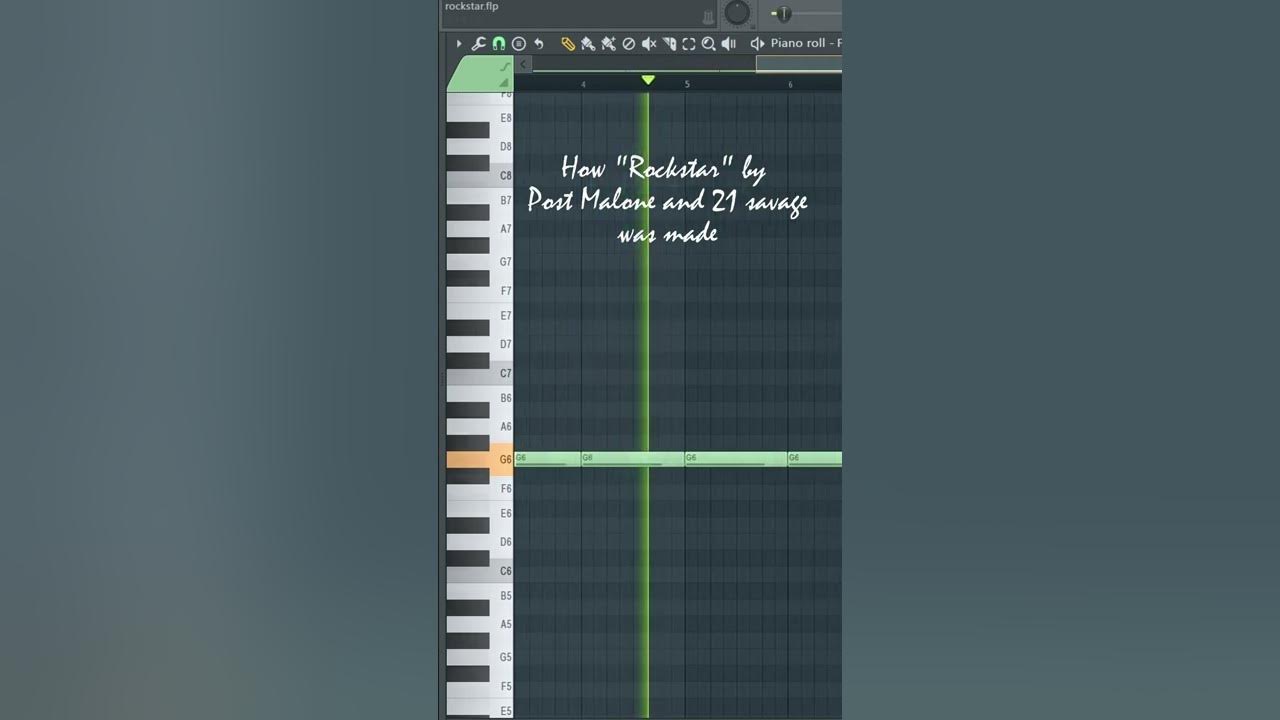Play the B5 piano key

tap(479, 597)
